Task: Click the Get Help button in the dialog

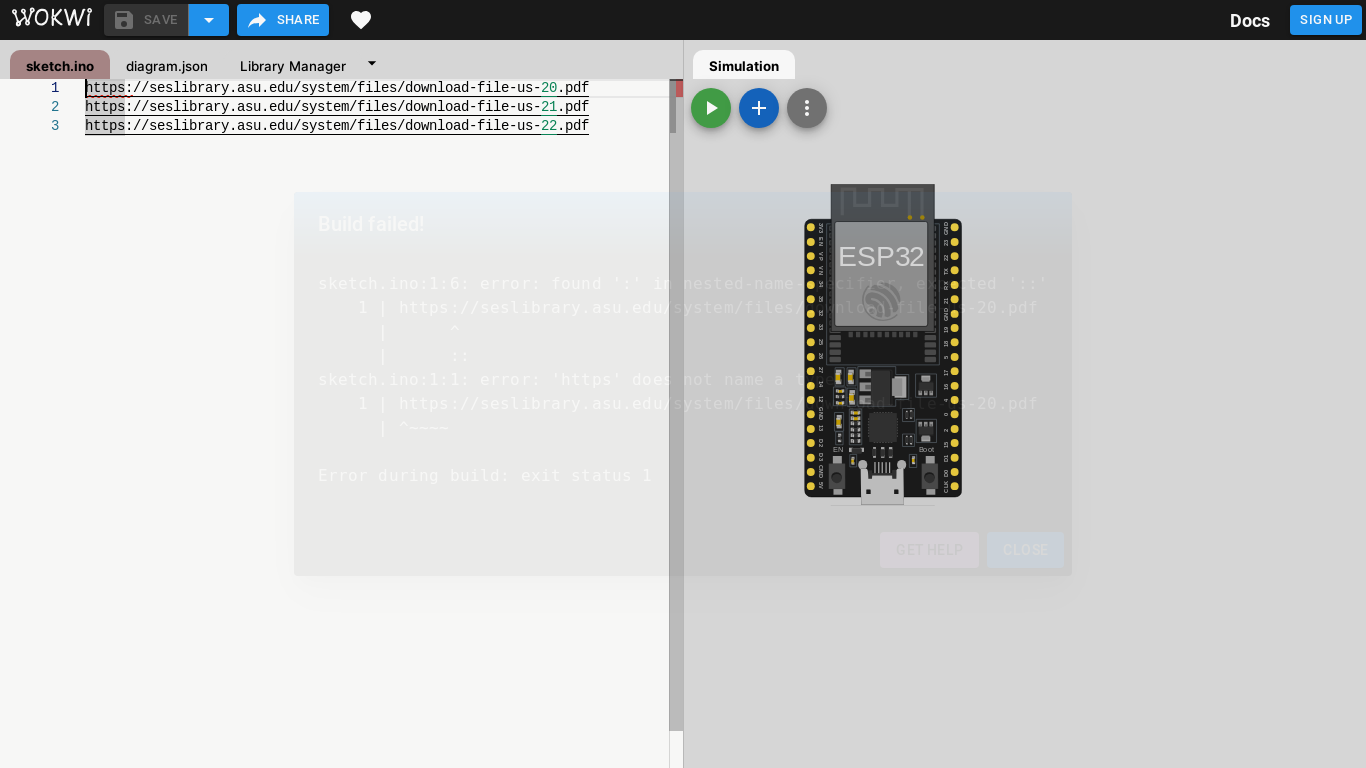Action: click(x=929, y=550)
